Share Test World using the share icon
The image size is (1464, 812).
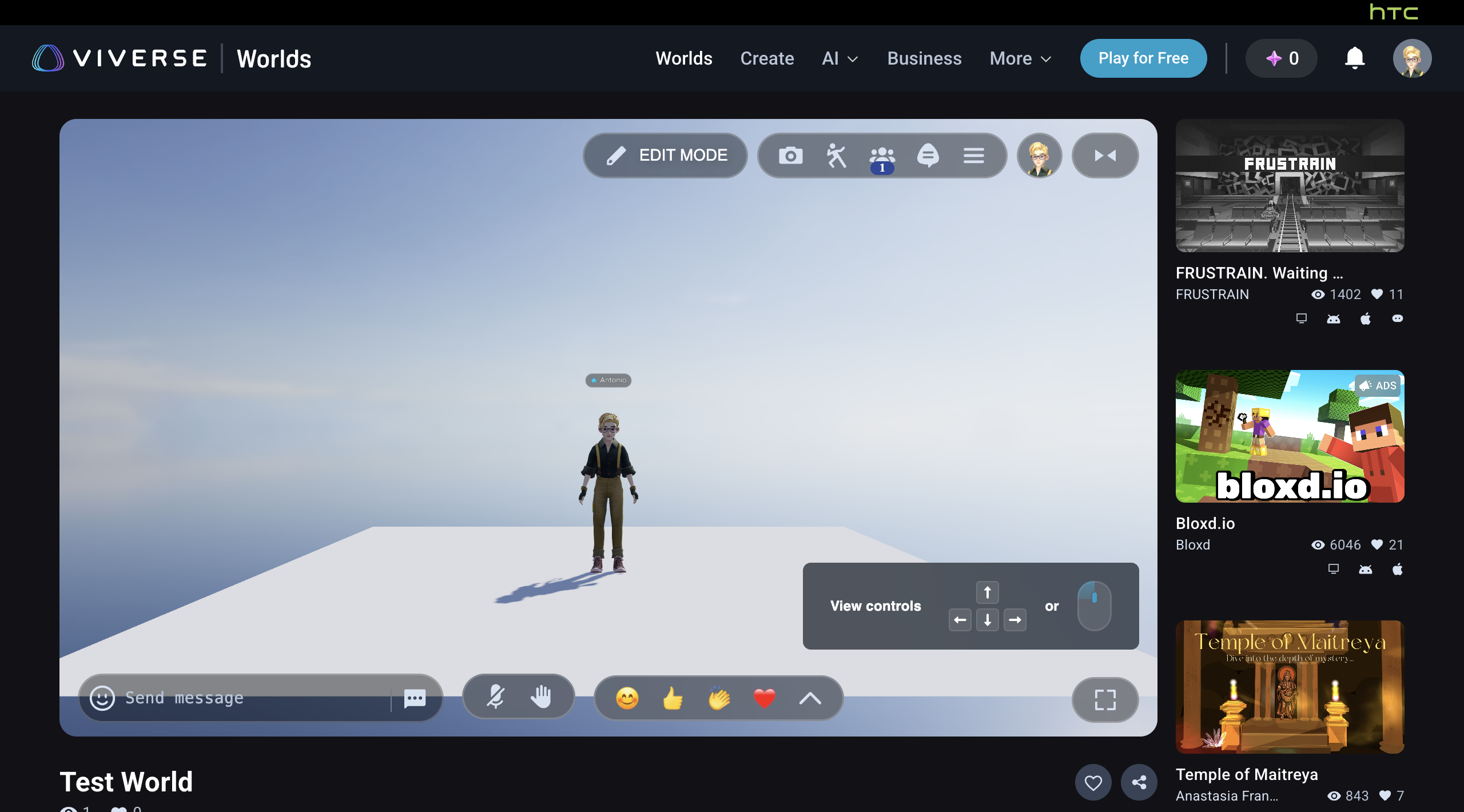click(x=1139, y=782)
